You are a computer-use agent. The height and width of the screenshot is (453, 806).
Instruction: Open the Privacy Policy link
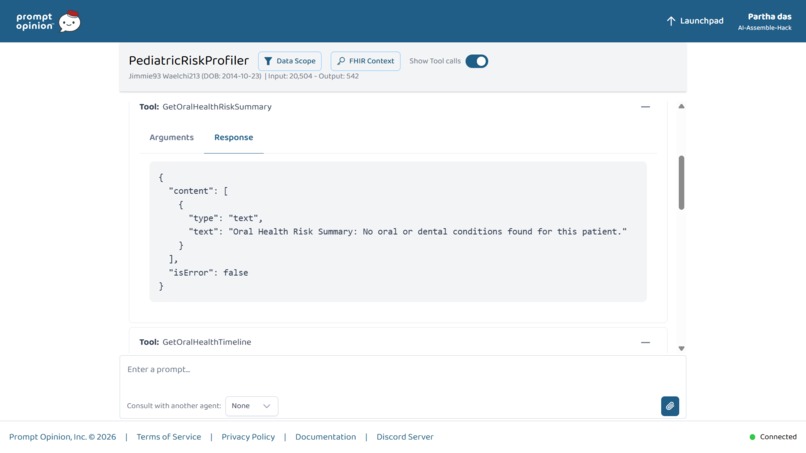coord(248,437)
